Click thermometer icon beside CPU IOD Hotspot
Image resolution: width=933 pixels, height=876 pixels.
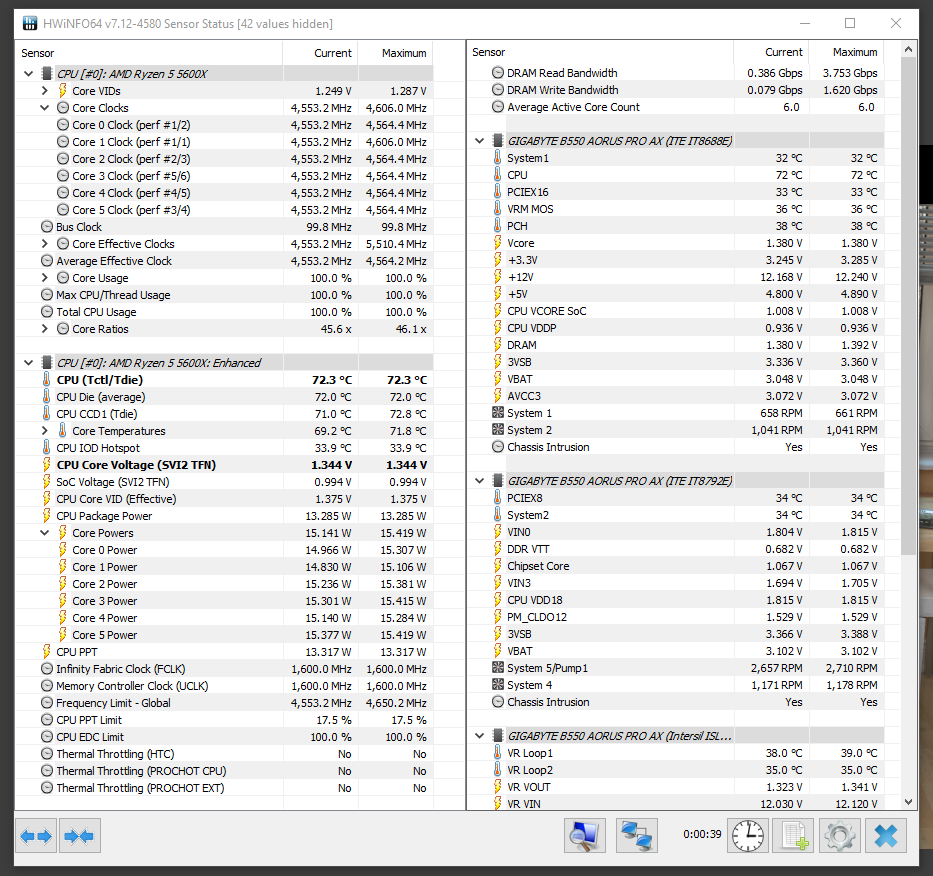click(x=46, y=448)
